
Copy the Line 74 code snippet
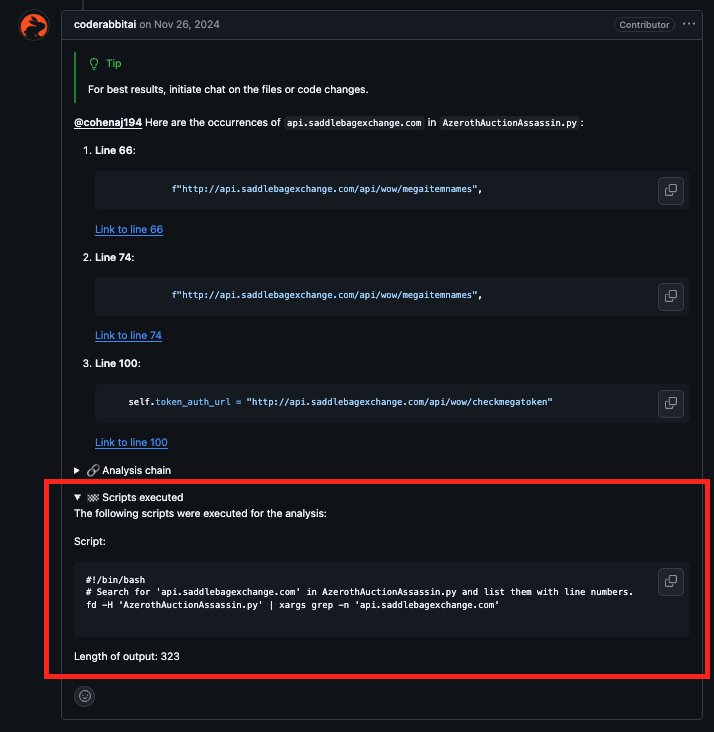pos(670,296)
